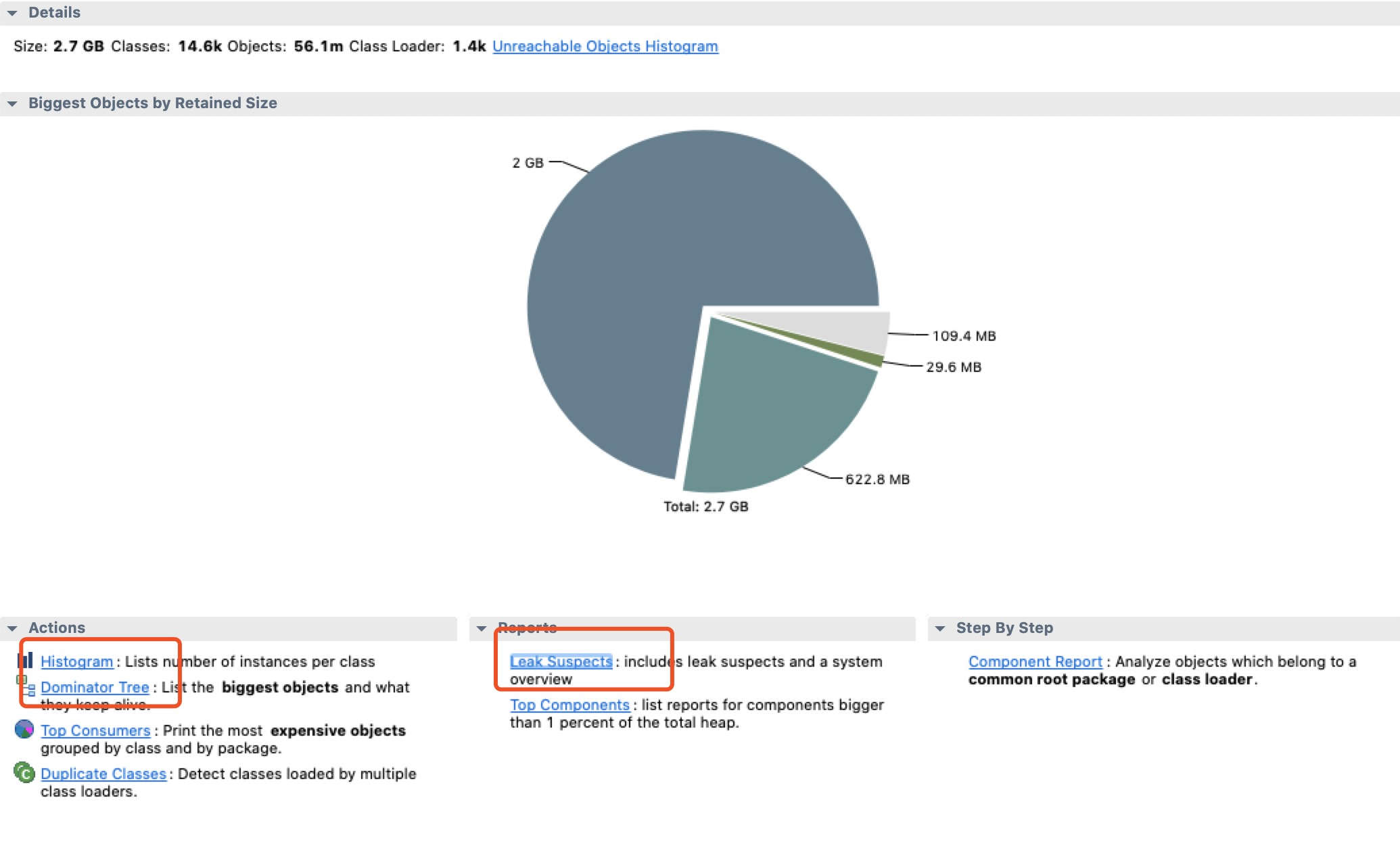
Task: Open the Top Consumers link
Action: click(x=95, y=731)
